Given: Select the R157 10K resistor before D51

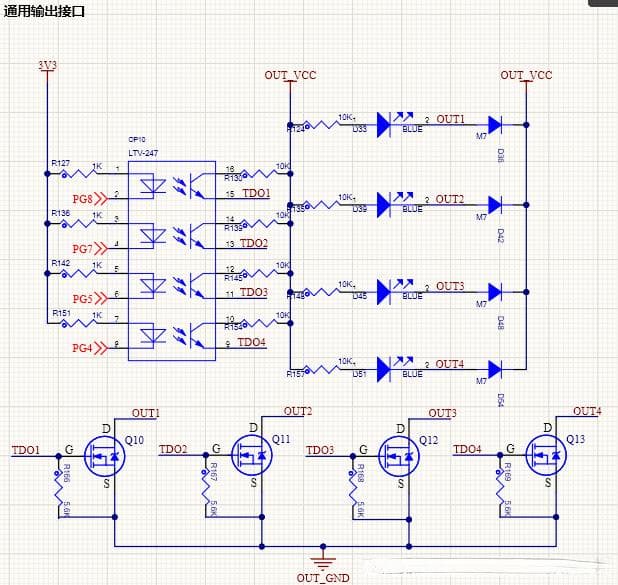Looking at the screenshot, I should coord(322,369).
